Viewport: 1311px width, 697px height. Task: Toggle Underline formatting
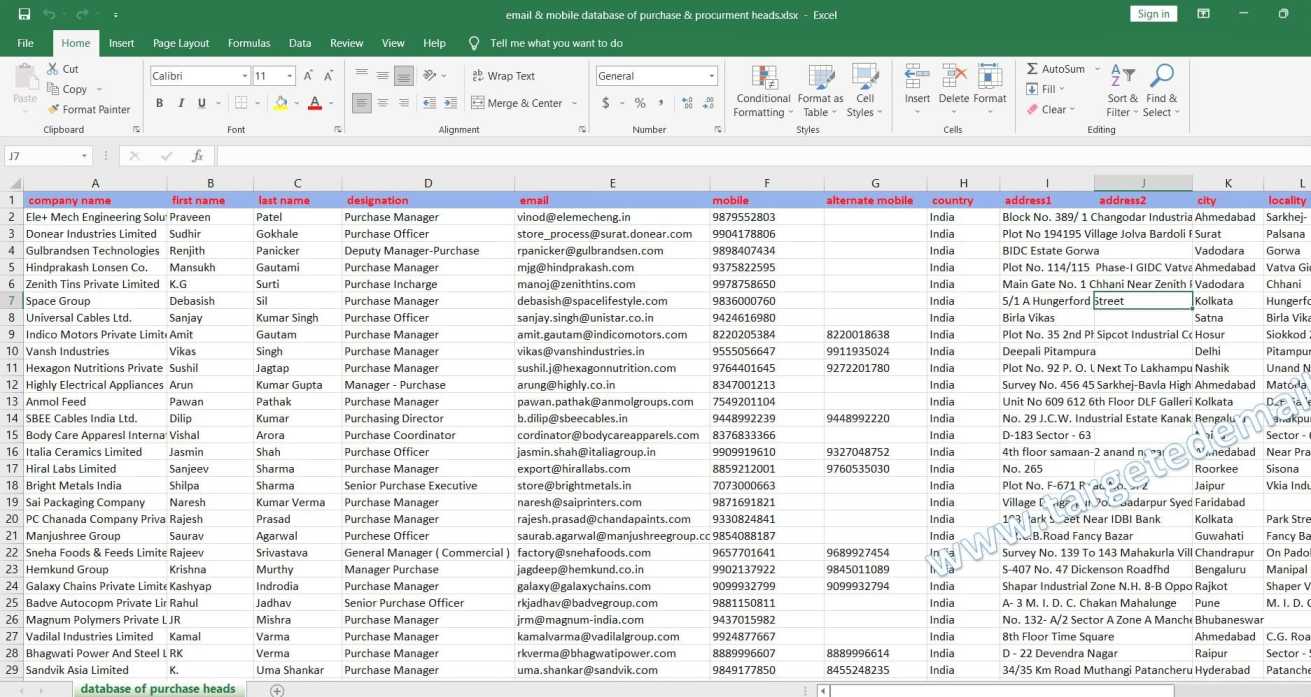click(x=202, y=103)
